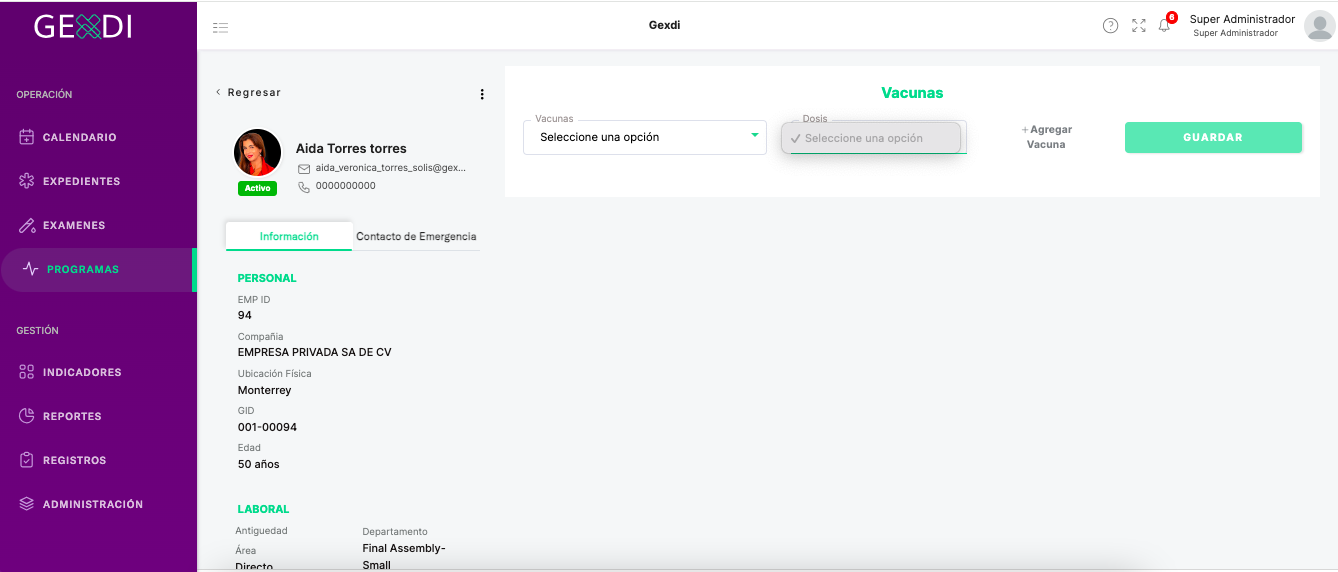
Task: Click the Super Administrador user name
Action: [1242, 19]
